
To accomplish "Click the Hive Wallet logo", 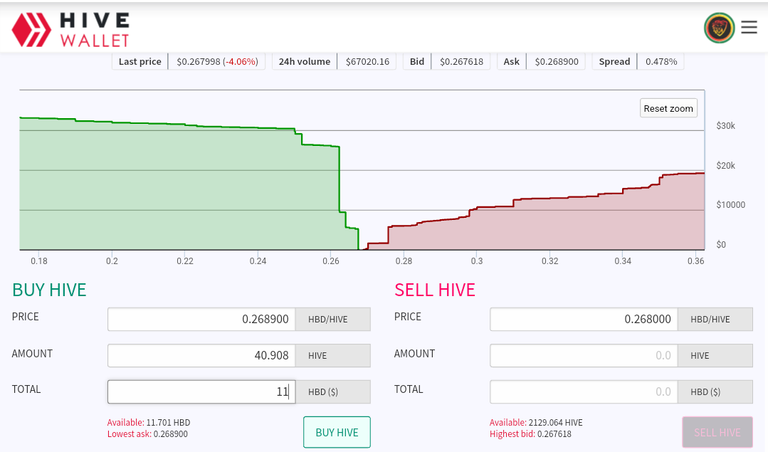I will pyautogui.click(x=71, y=30).
